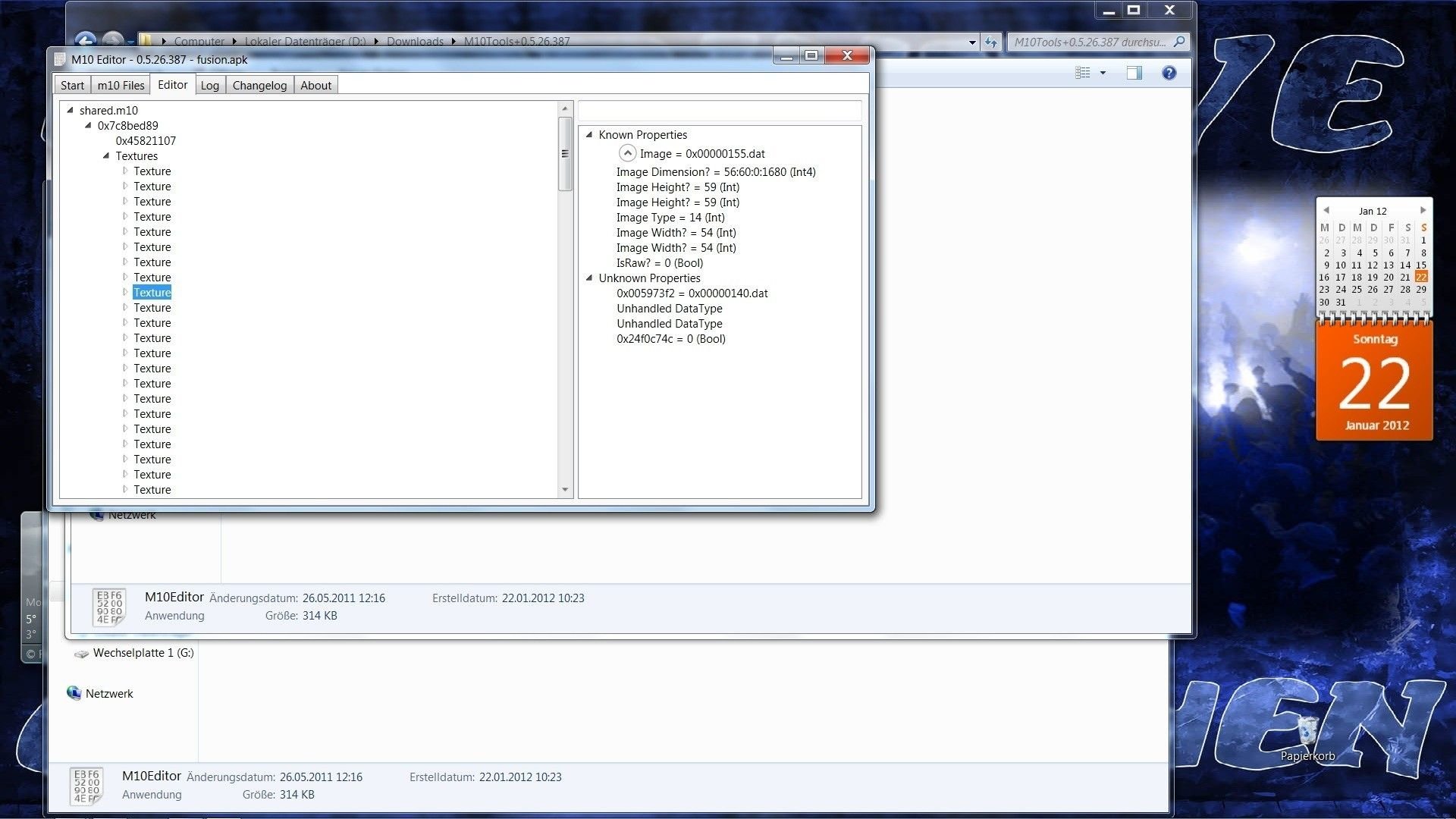Go back in the Explorer window
Viewport: 1456px width, 819px height.
pyautogui.click(x=86, y=40)
